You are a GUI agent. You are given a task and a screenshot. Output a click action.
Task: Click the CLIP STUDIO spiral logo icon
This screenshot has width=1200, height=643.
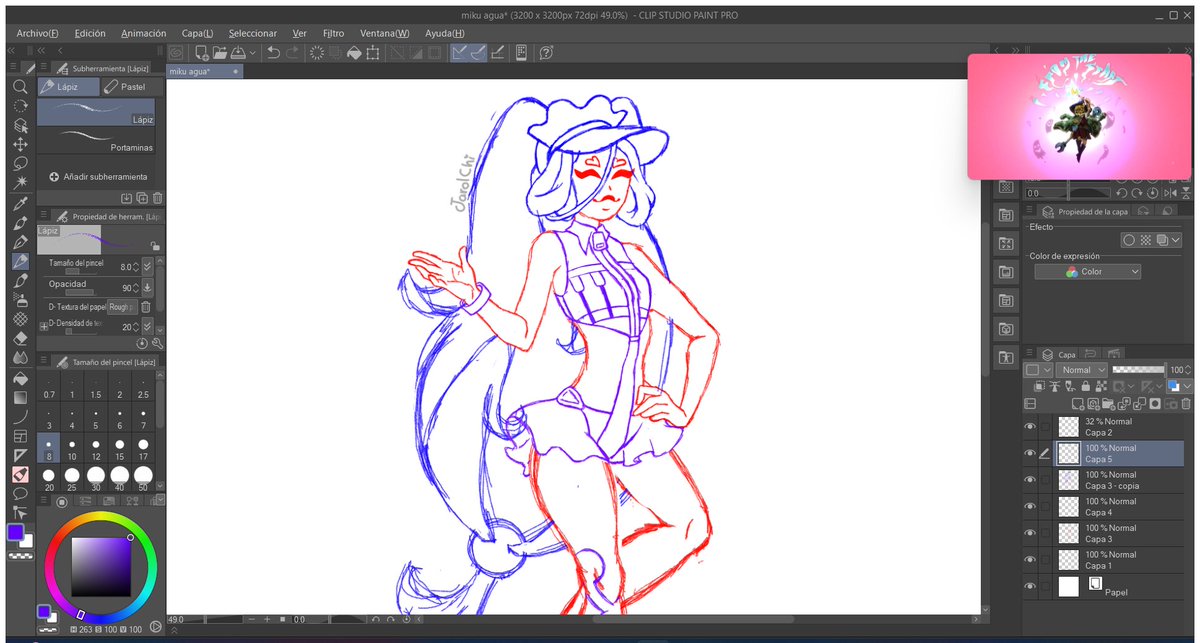click(176, 53)
